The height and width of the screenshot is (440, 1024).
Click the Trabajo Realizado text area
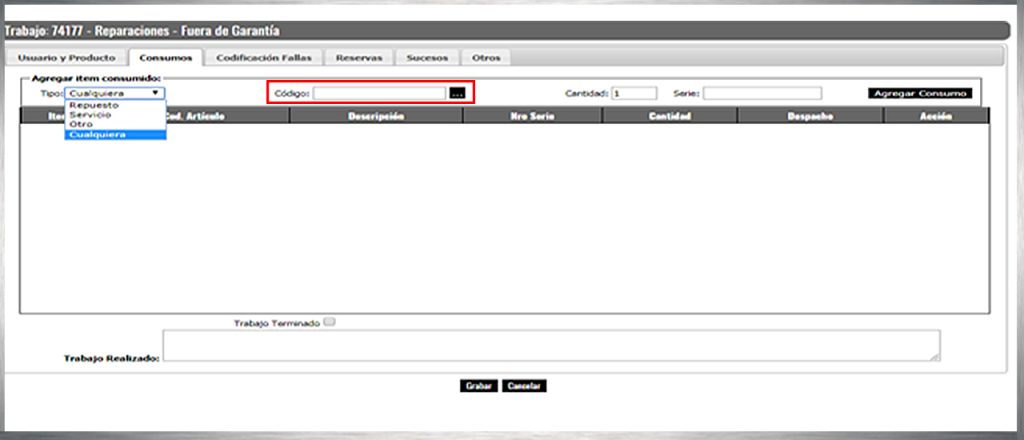551,345
